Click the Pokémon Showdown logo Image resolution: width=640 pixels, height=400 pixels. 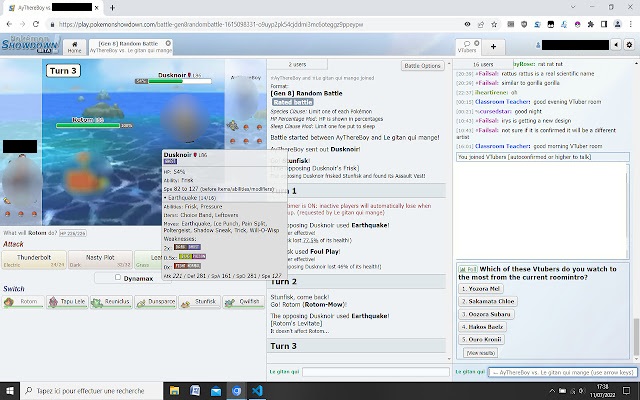point(29,44)
